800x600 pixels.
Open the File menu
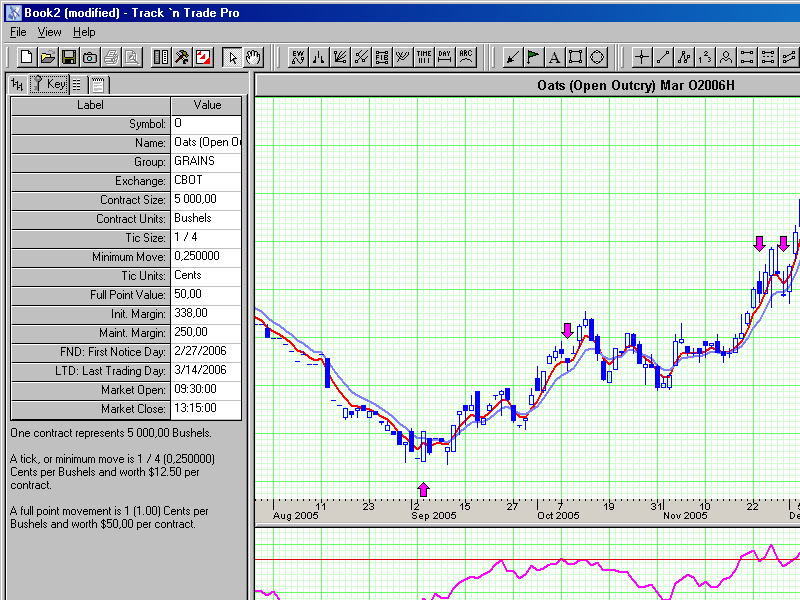click(18, 32)
